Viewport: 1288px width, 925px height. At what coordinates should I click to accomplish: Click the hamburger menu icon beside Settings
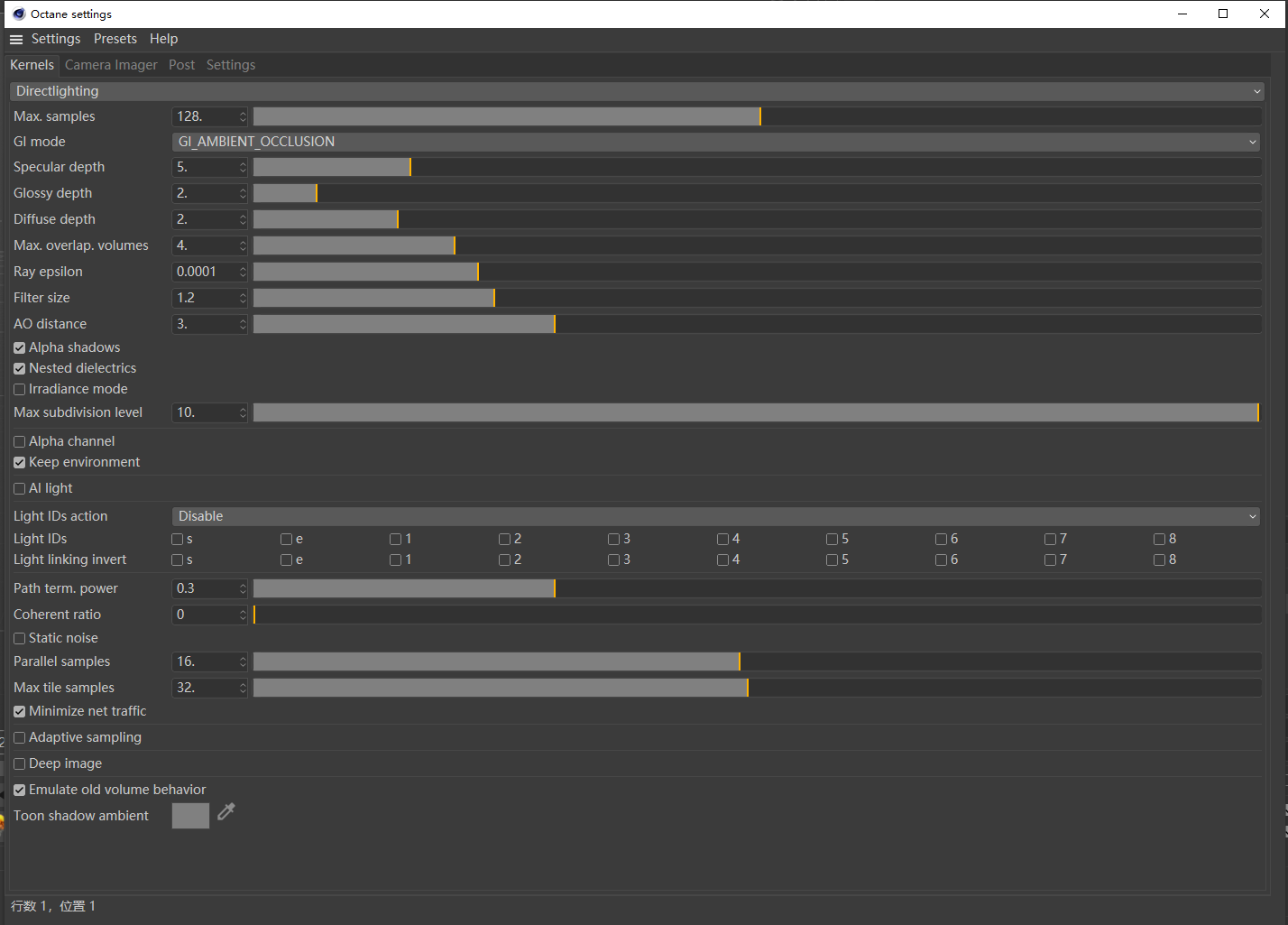tap(16, 40)
